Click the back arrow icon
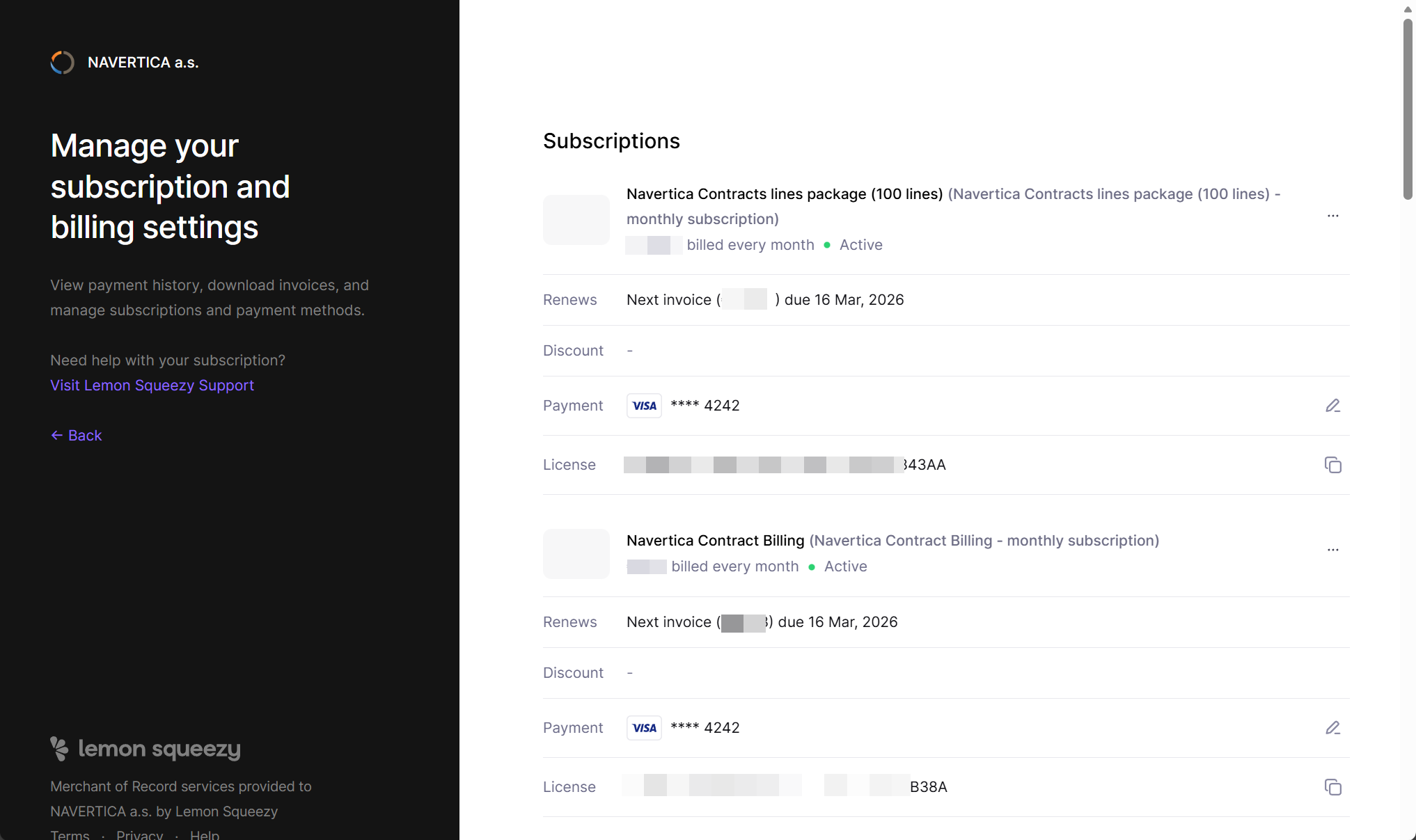The image size is (1416, 840). coord(58,435)
